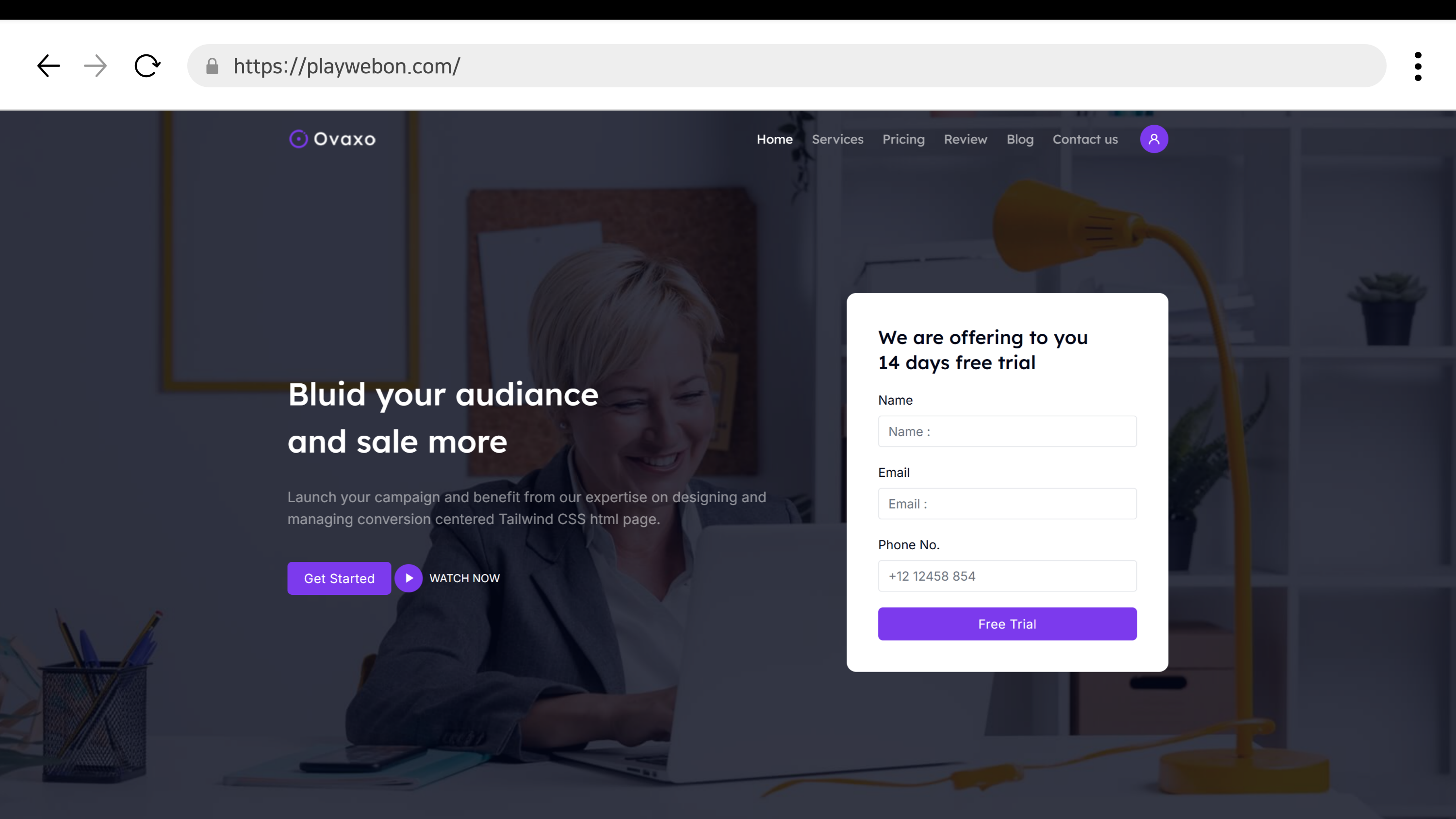Click the padlock icon in the address bar

[212, 66]
